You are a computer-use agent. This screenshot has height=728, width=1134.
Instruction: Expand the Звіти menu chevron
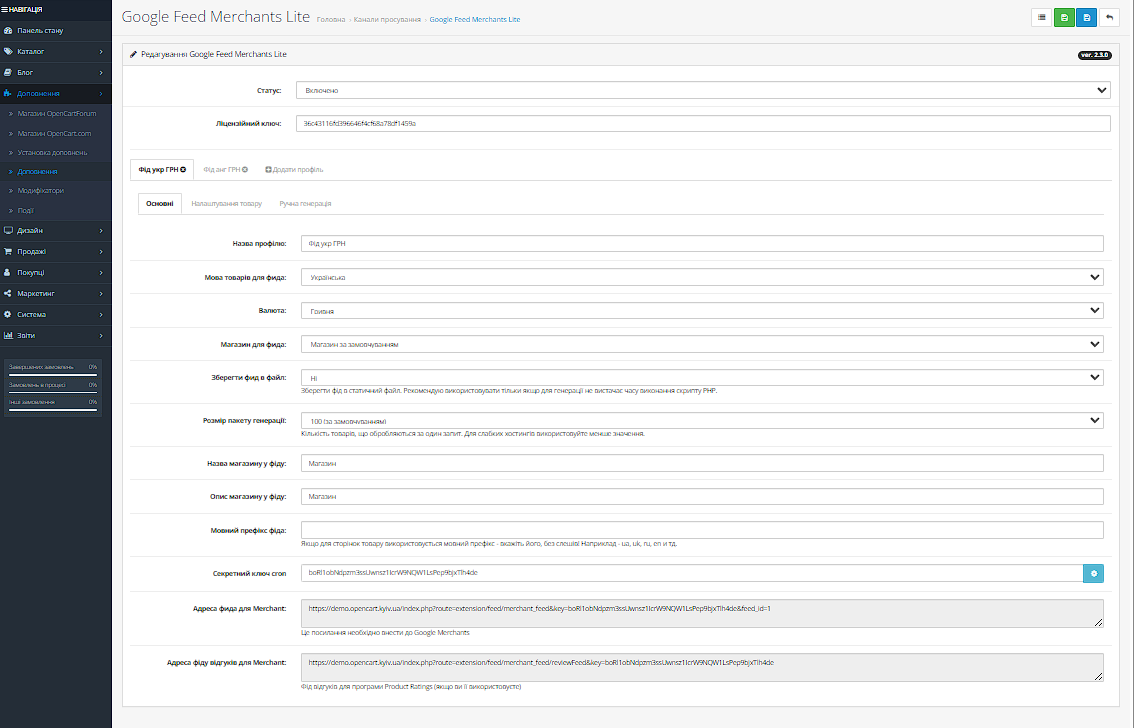pos(101,335)
